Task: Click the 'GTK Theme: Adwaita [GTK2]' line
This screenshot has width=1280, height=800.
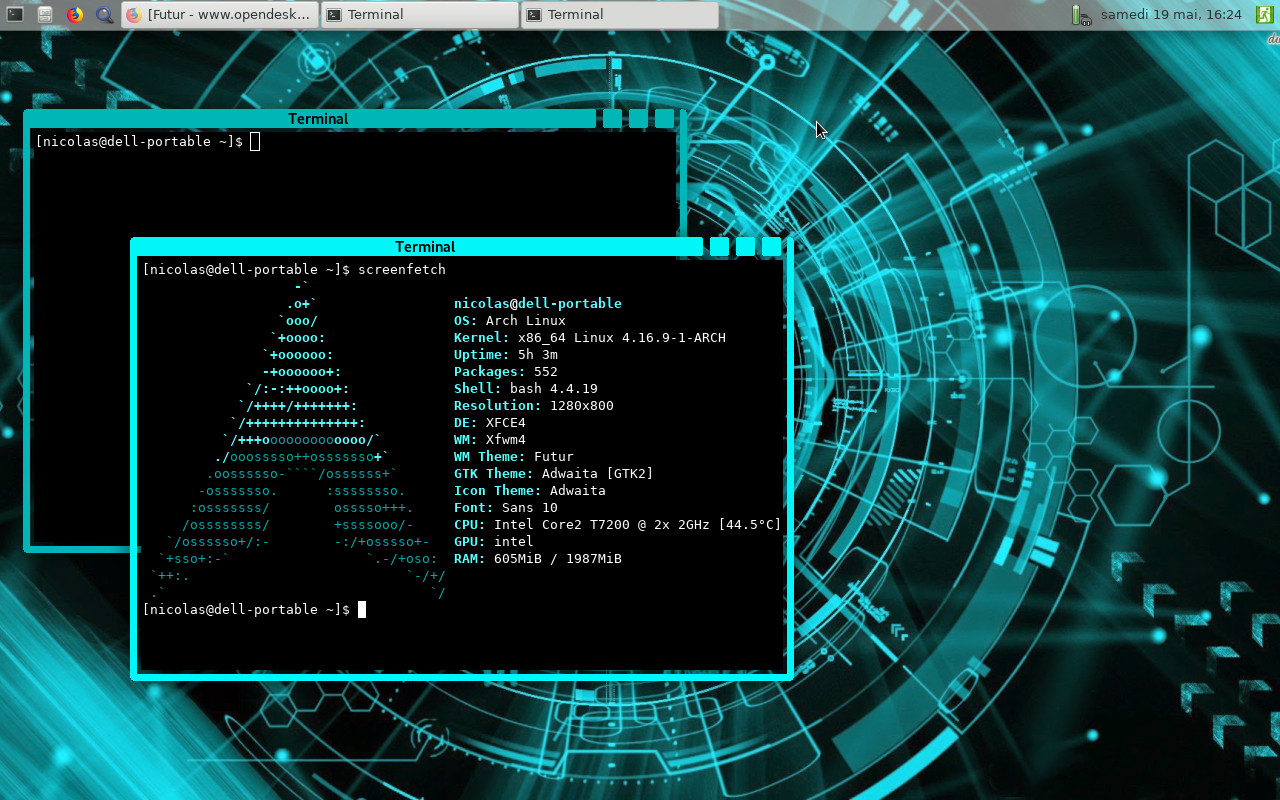Action: pos(554,474)
